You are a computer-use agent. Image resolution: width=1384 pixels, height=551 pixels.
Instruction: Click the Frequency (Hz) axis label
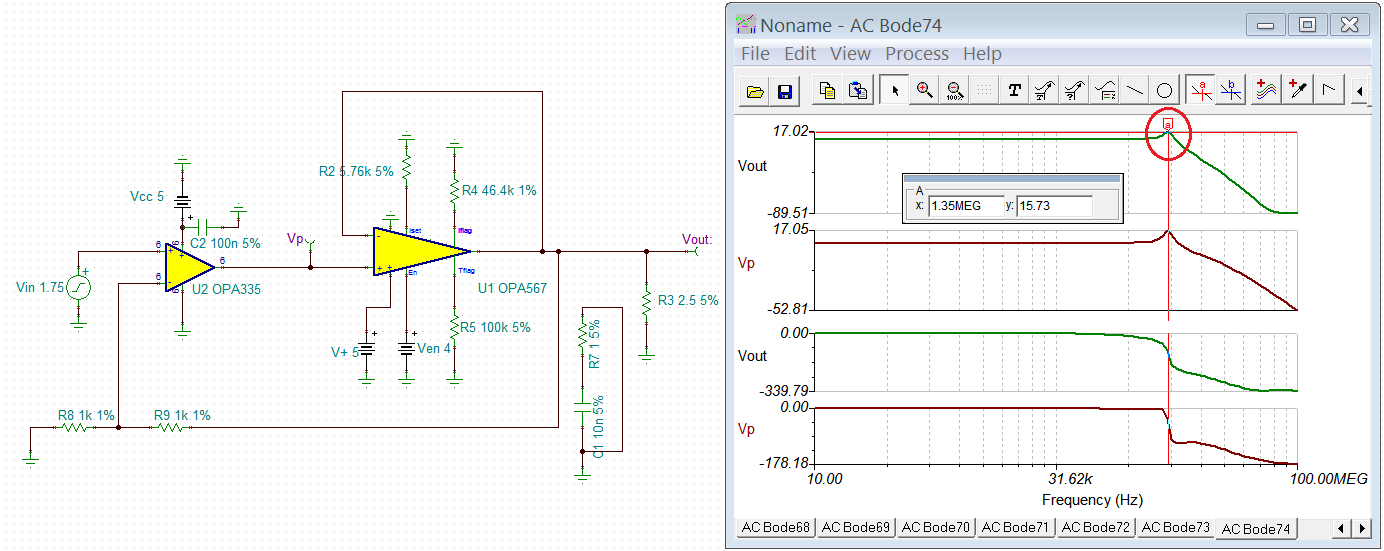pyautogui.click(x=1092, y=500)
